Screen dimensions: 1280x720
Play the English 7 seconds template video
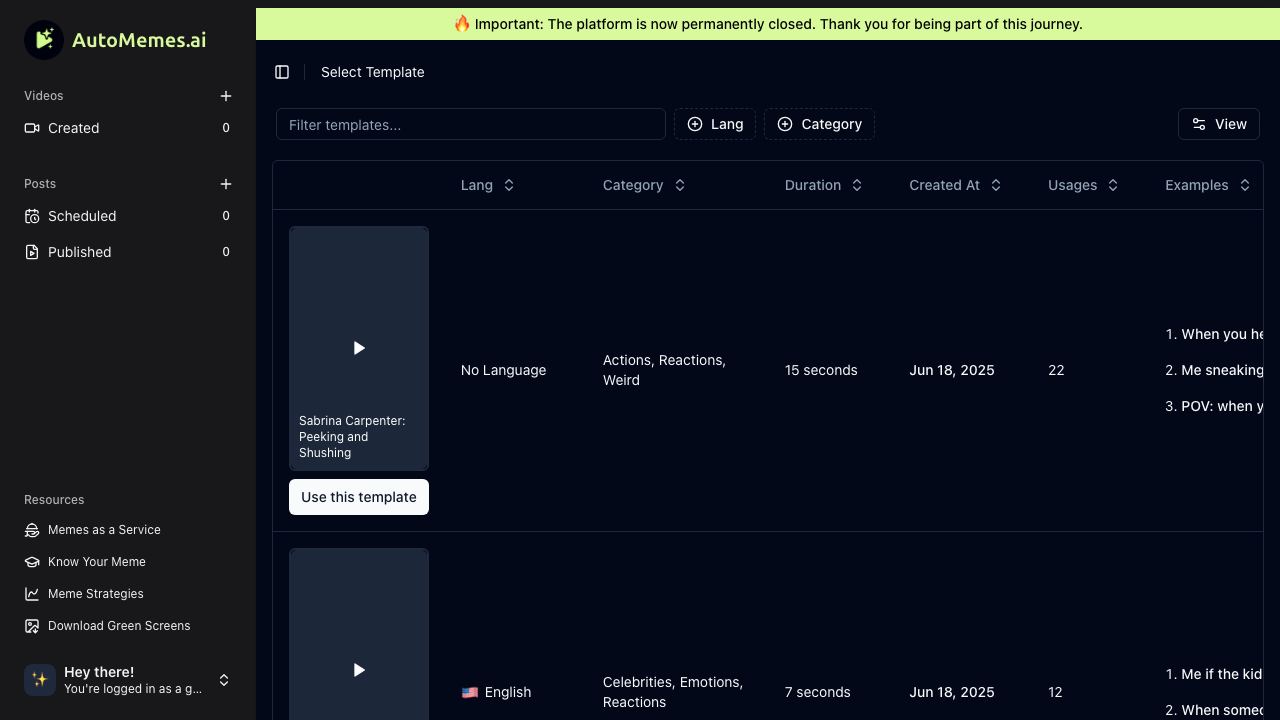click(x=359, y=670)
